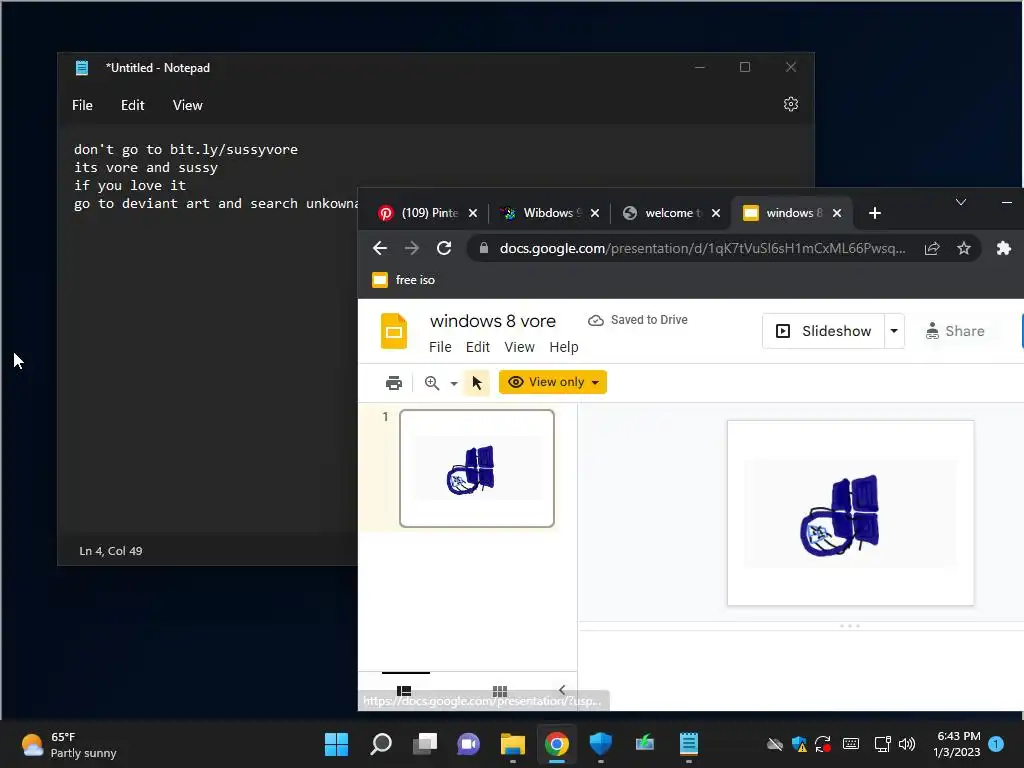Switch to the Wibdows 9 browser tab

click(x=541, y=213)
